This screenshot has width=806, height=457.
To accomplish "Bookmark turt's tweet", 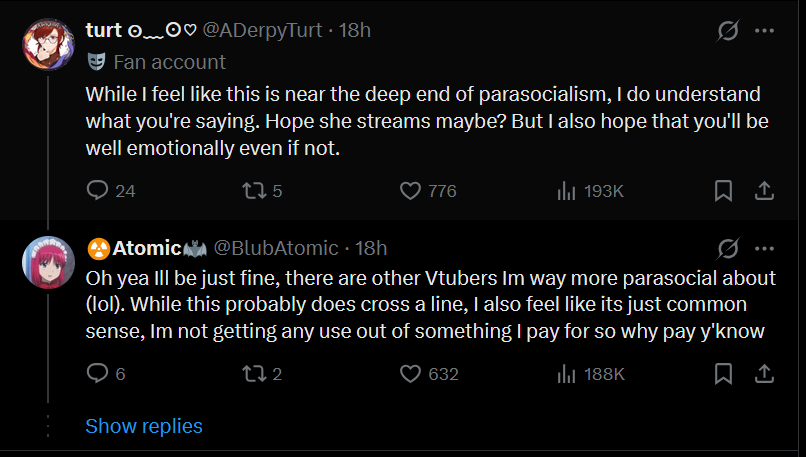I will click(723, 191).
